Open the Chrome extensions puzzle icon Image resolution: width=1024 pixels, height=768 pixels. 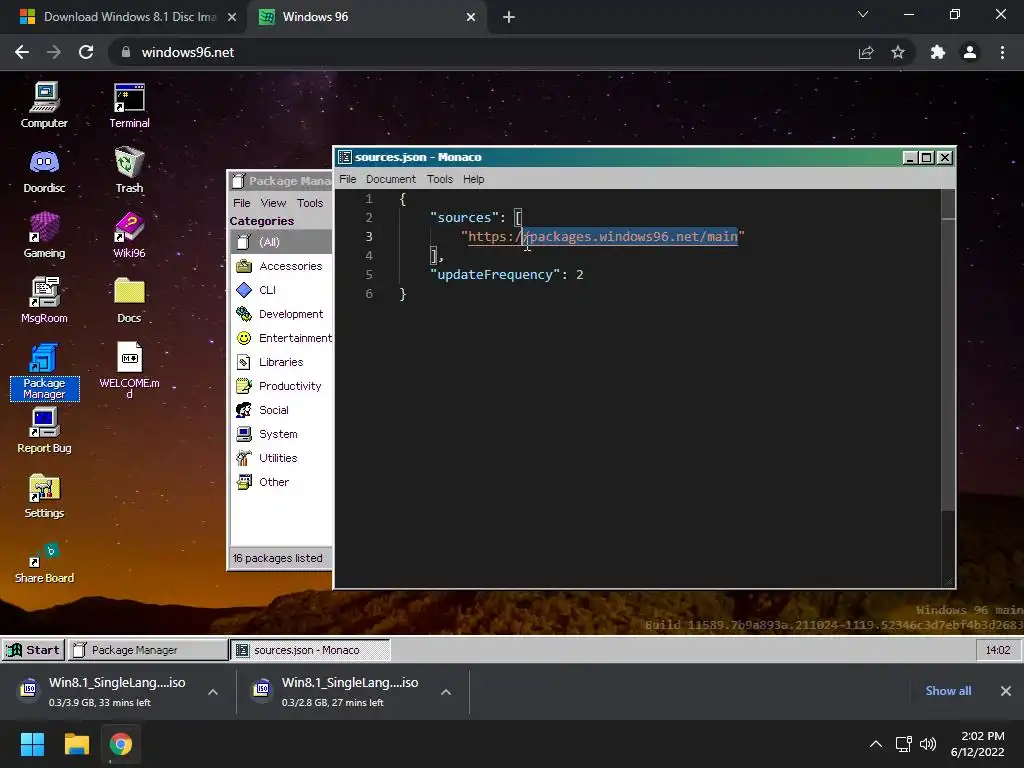(938, 52)
